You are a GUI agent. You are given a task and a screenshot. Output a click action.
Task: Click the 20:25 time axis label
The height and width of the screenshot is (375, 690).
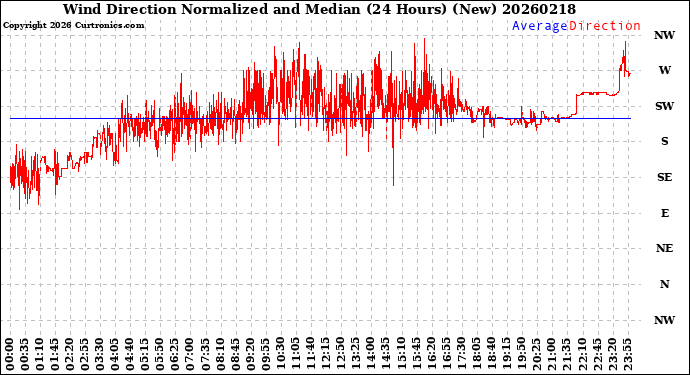(537, 355)
